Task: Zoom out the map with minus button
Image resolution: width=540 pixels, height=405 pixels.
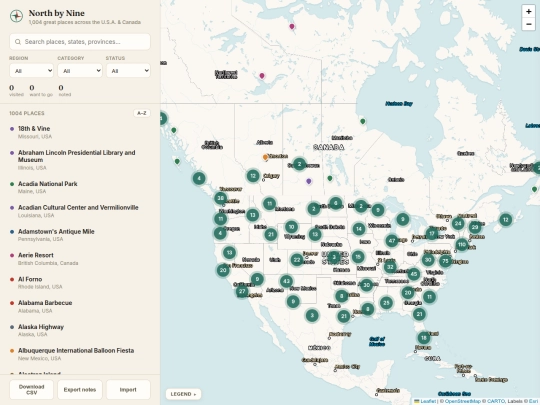Action: tap(528, 24)
